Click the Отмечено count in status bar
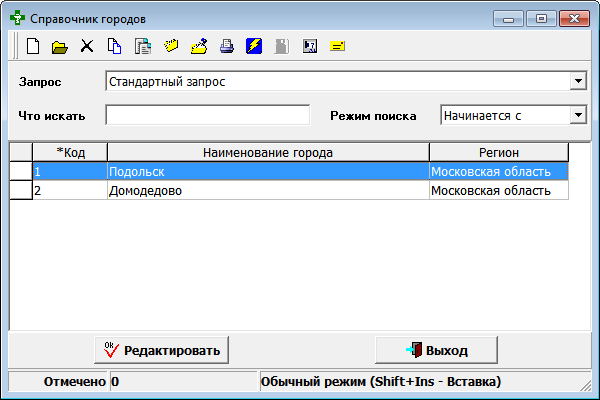 [183, 381]
